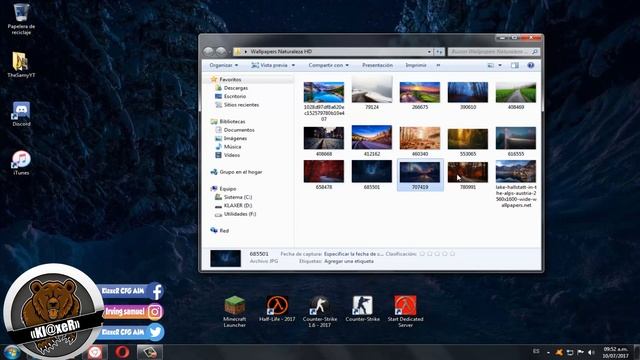Click Especificar la fecha de captura field
This screenshot has height=360, width=640.
tap(354, 254)
